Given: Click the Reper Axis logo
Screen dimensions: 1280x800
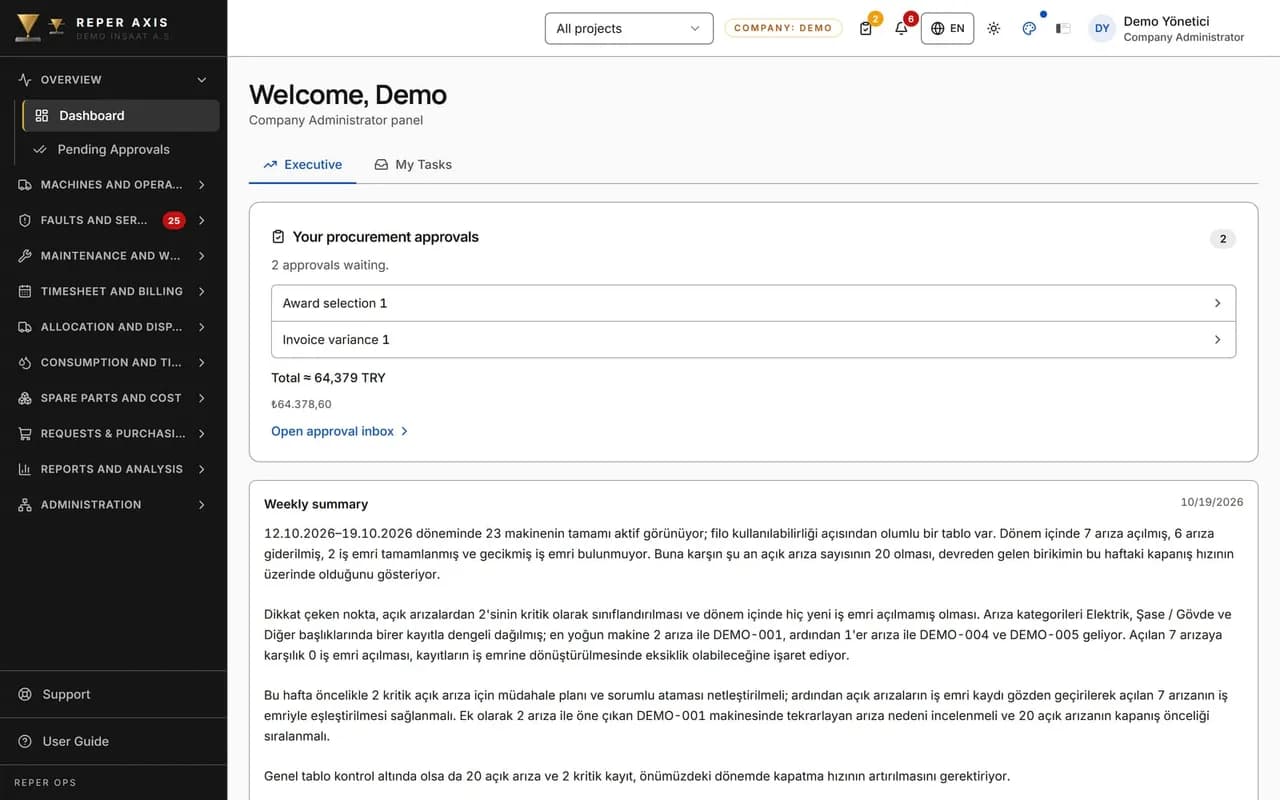Looking at the screenshot, I should (x=28, y=27).
